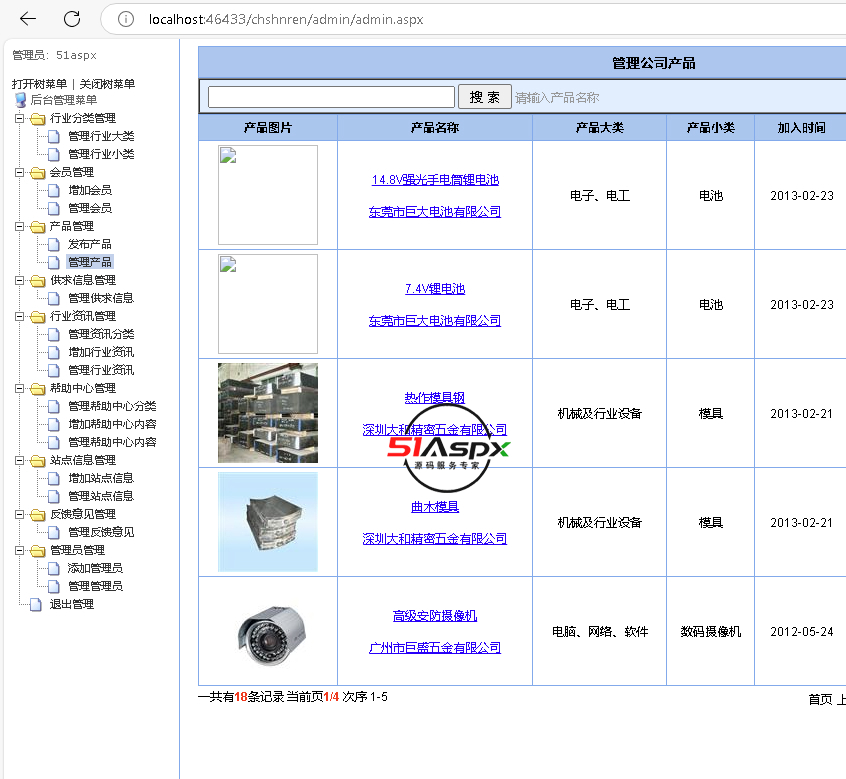Reload the page with the refresh icon
Screen dimensions: 846x779
click(72, 19)
